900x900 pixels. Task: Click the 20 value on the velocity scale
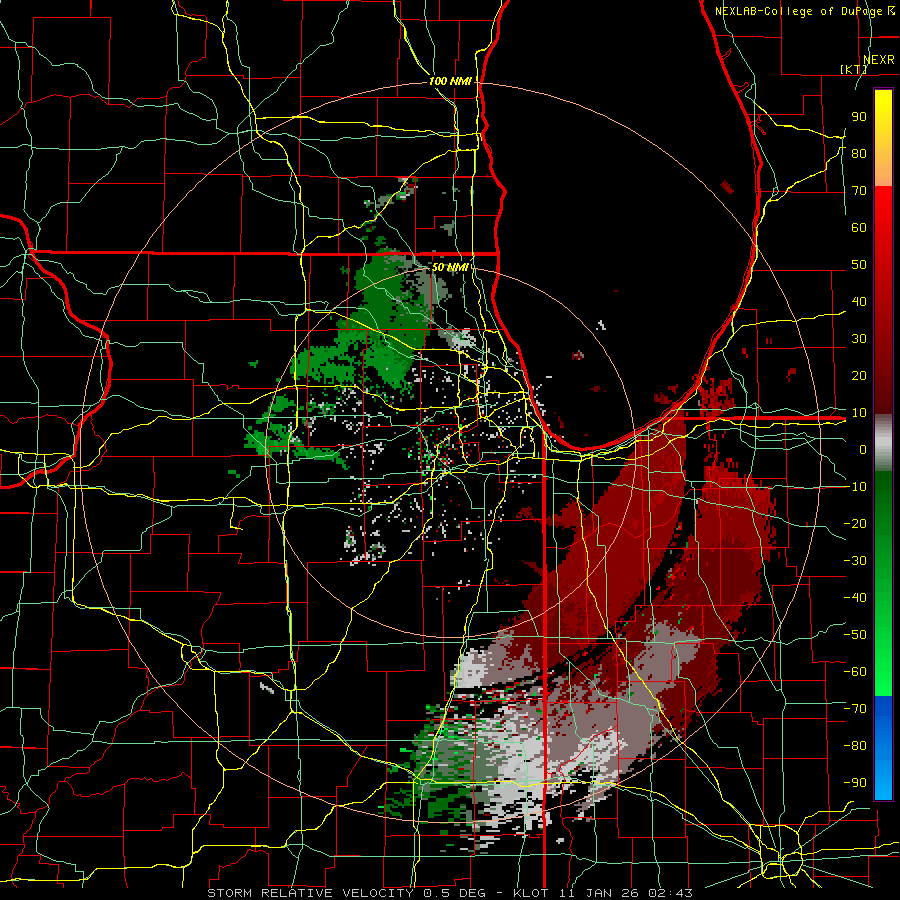859,375
